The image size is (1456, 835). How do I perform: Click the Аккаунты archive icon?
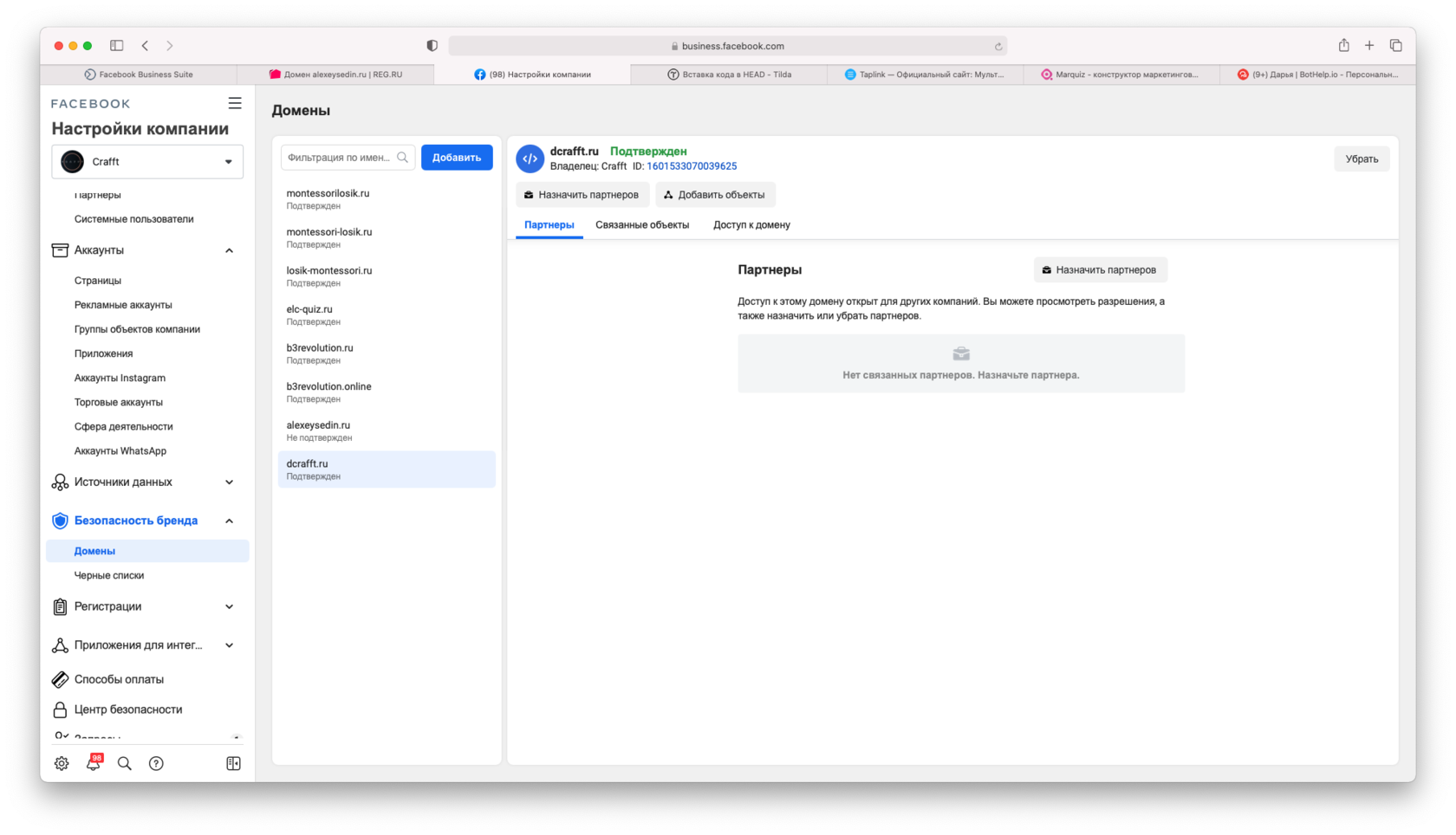pos(60,250)
